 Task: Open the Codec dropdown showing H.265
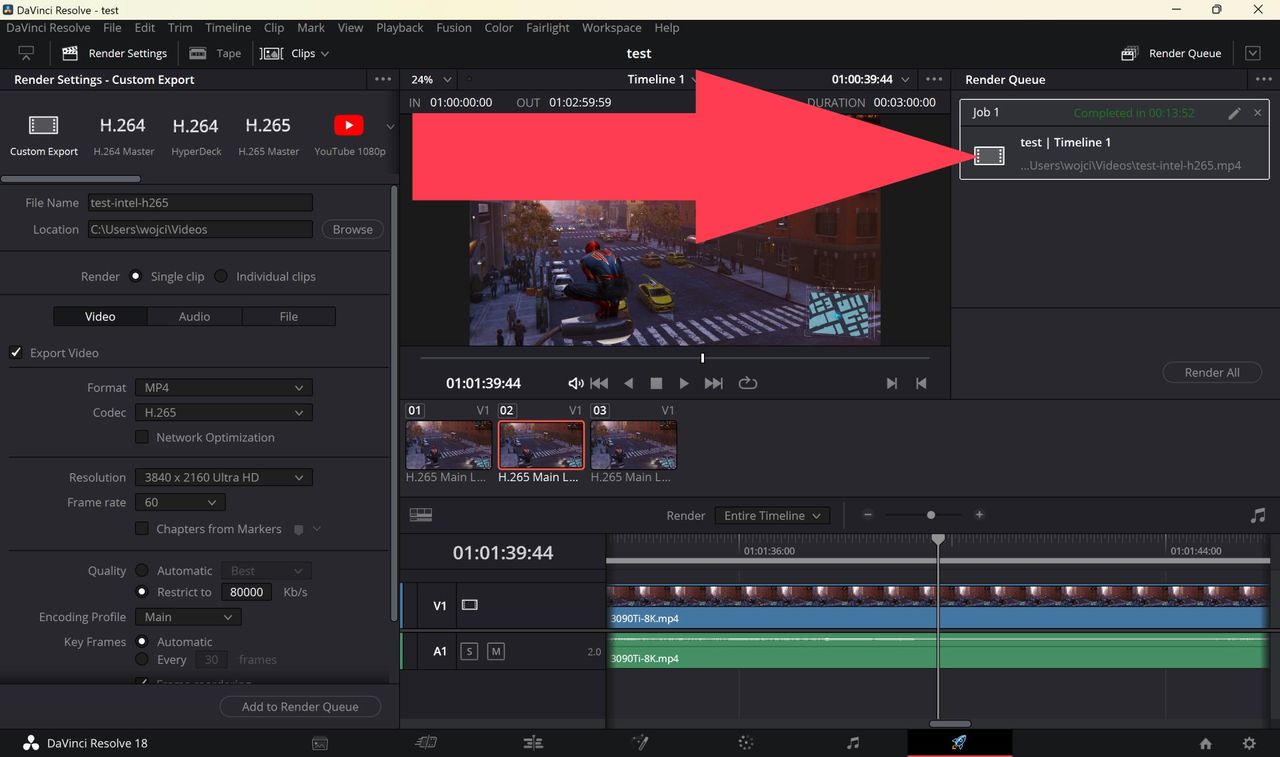[x=224, y=412]
